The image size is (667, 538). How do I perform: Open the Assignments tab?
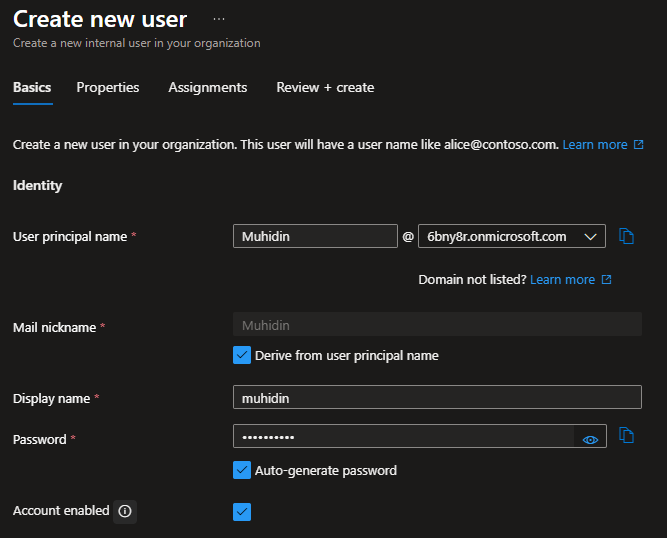click(x=207, y=88)
